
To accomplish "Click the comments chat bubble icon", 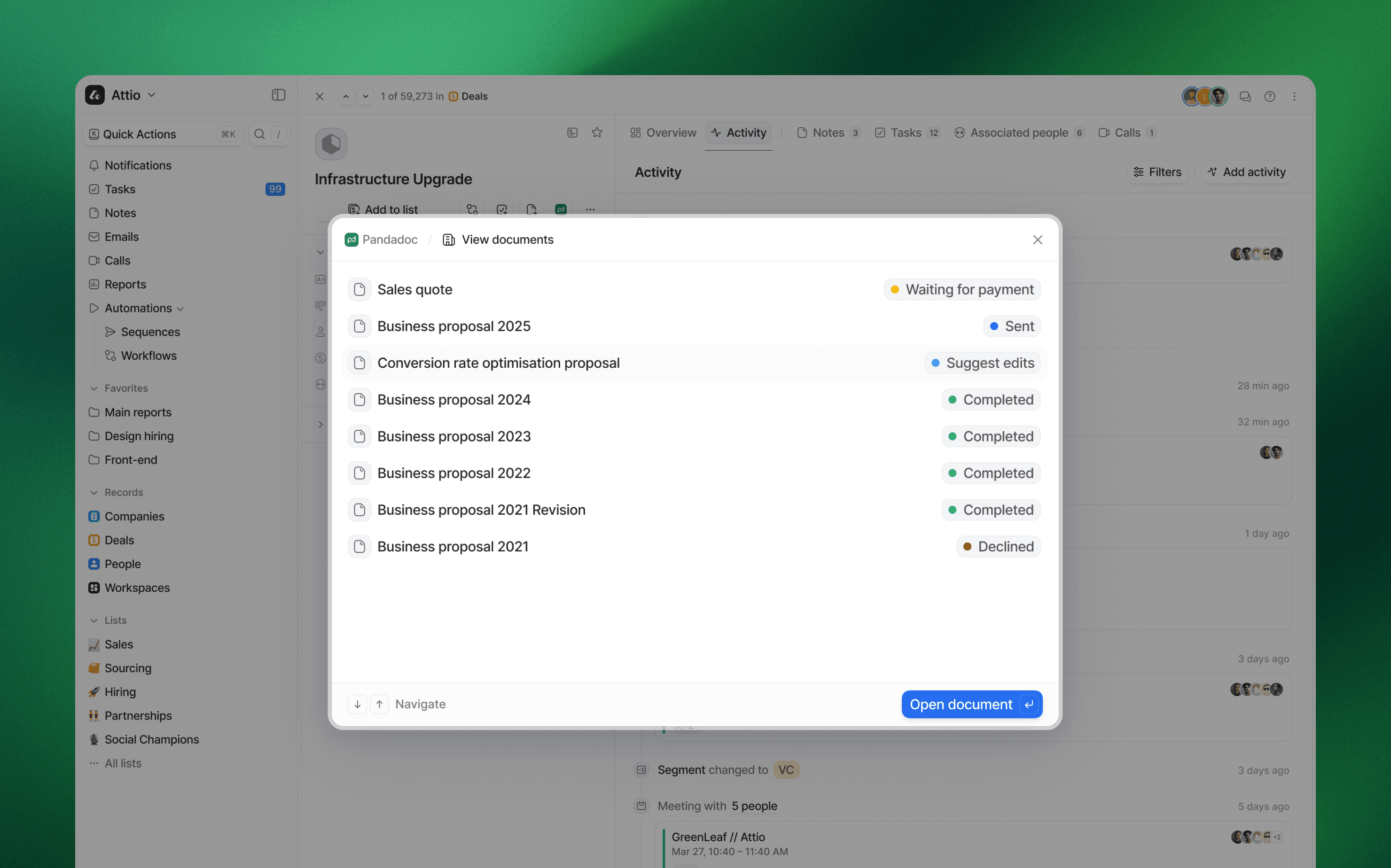I will tap(1245, 96).
